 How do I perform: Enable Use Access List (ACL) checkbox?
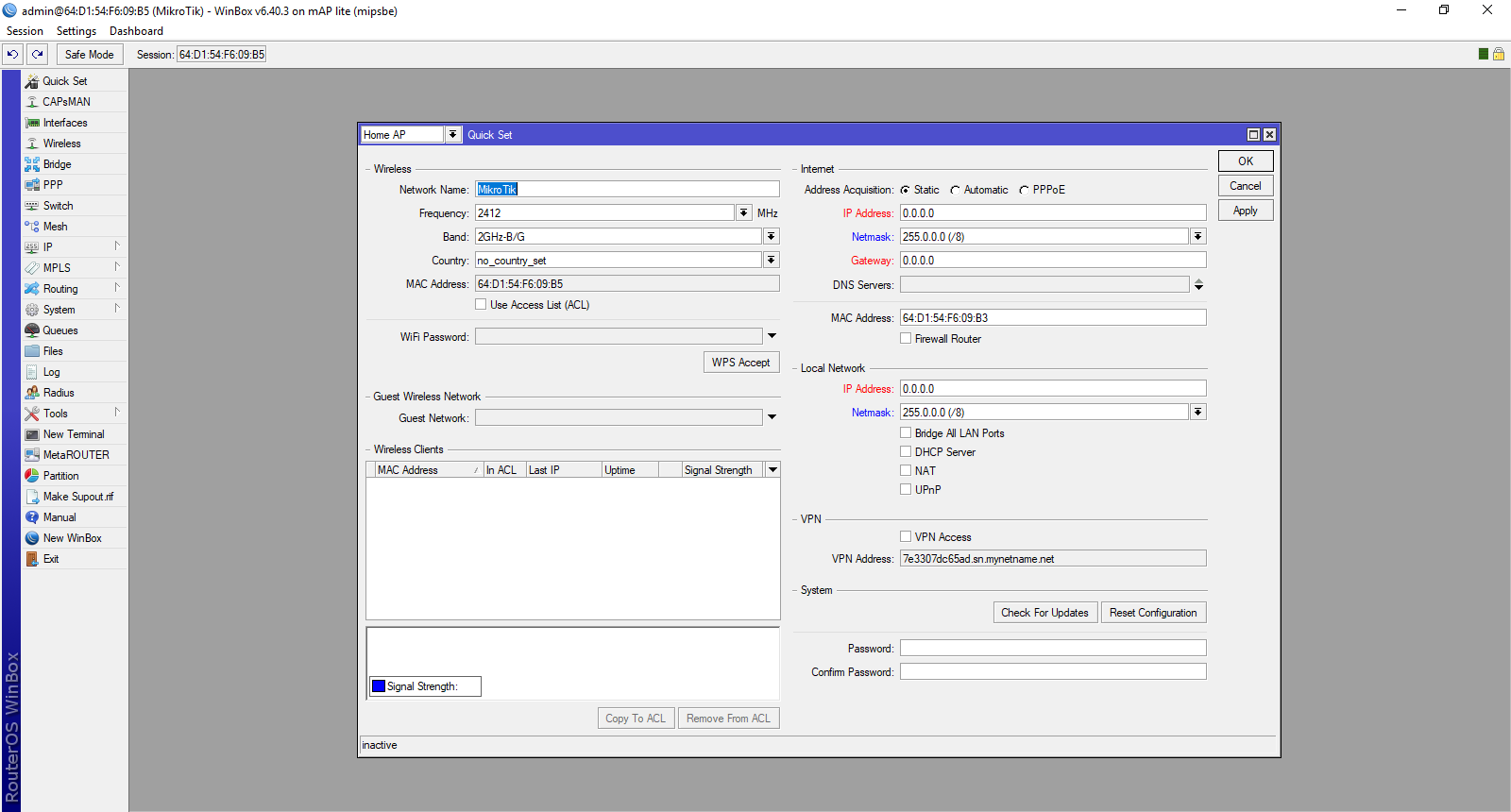tap(481, 304)
